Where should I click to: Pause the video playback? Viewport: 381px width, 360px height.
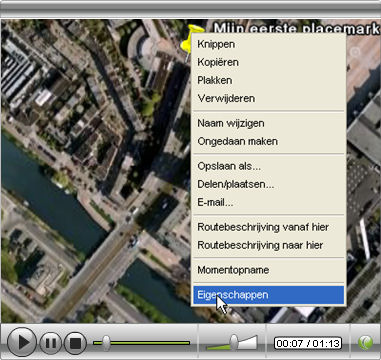[x=51, y=343]
